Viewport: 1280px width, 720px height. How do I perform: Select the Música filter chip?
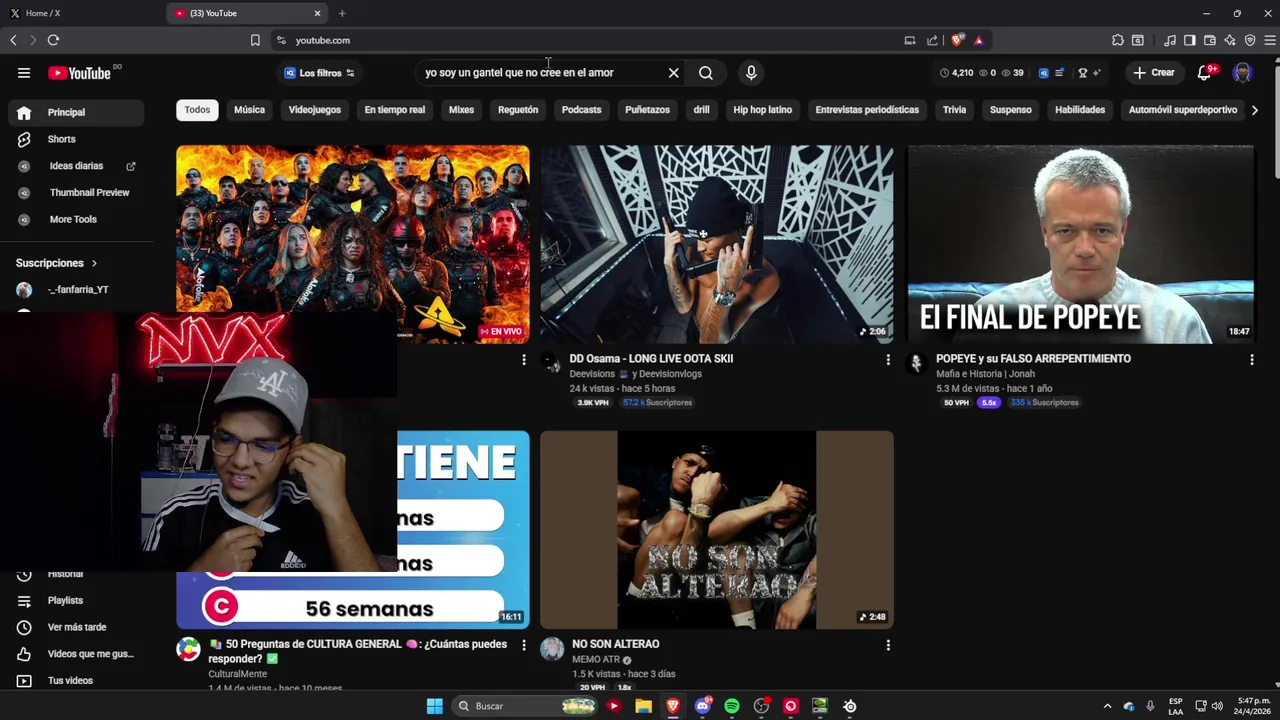coord(249,110)
